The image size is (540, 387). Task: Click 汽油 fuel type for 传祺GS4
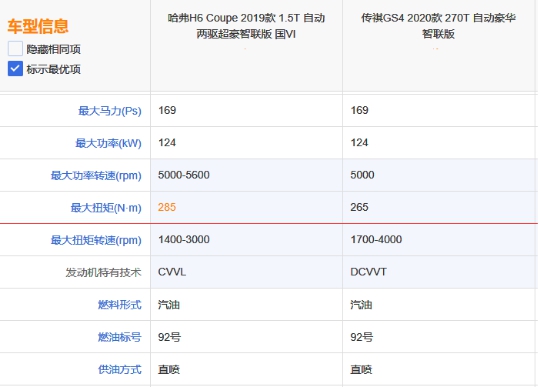pos(361,305)
